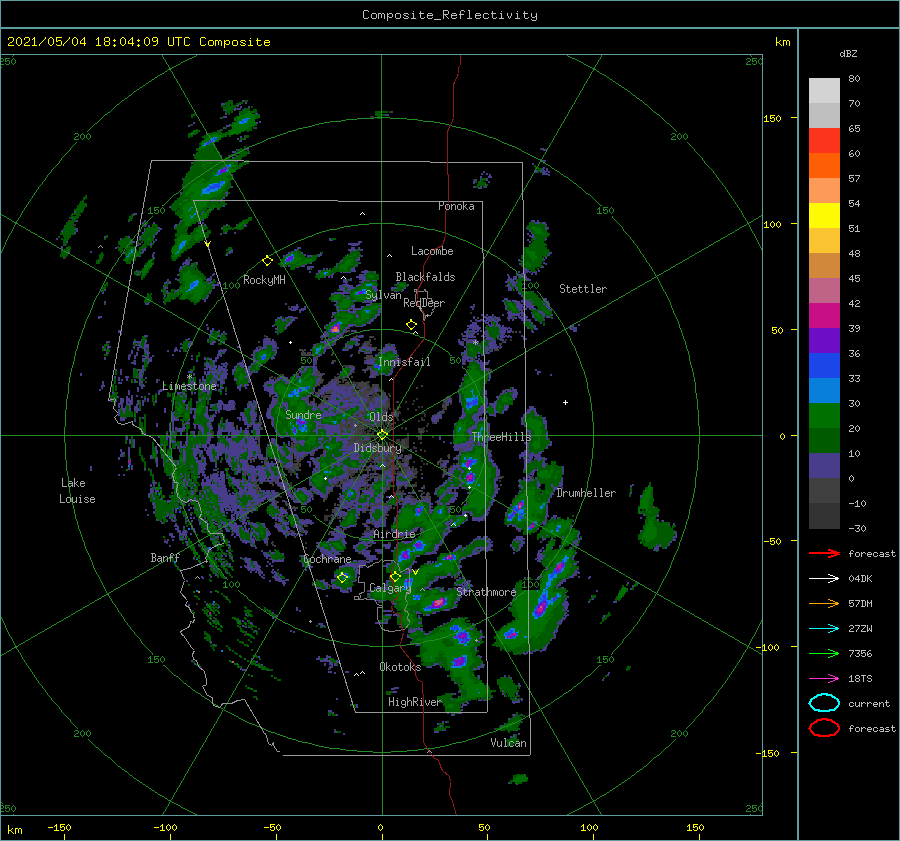Select the orange 57DM arrow icon
The height and width of the screenshot is (841, 900).
coord(824,603)
